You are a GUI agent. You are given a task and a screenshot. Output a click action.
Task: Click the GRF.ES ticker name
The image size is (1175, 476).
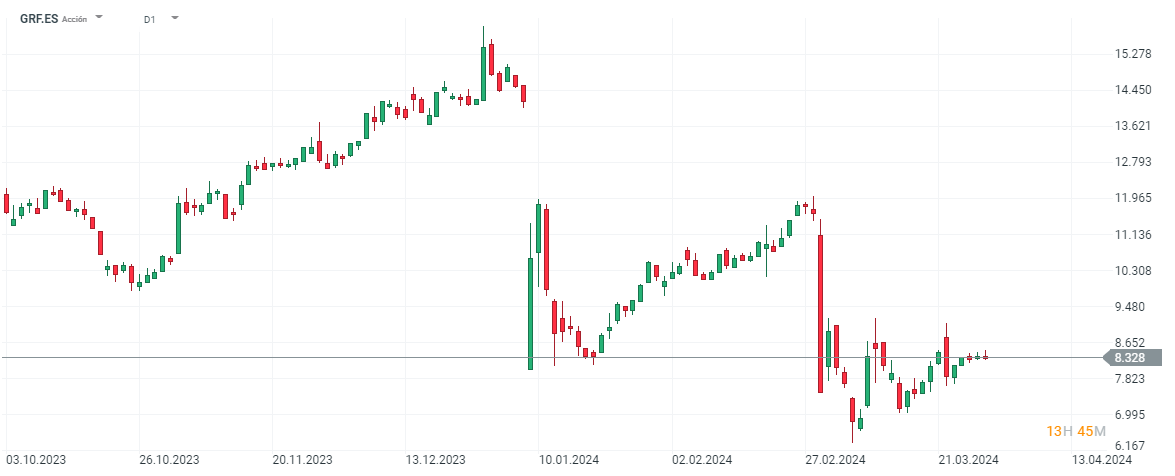[38, 19]
